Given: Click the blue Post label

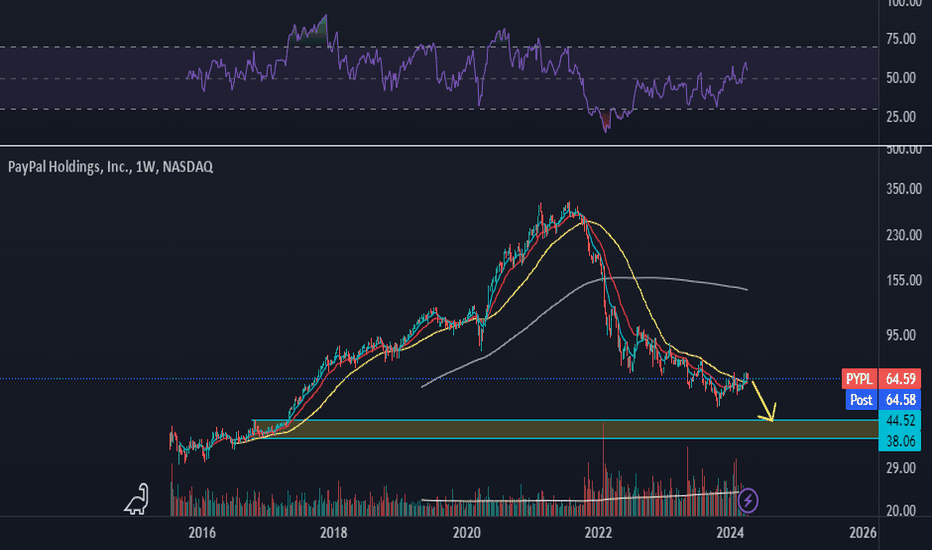Looking at the screenshot, I should (861, 400).
